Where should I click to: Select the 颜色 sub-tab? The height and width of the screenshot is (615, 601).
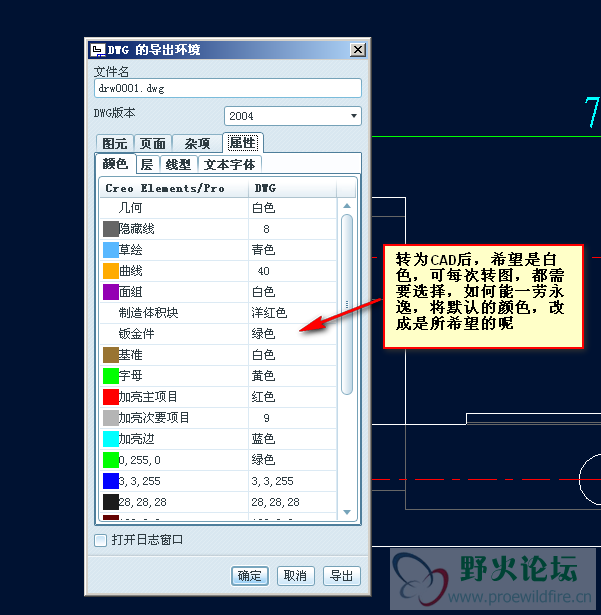click(x=115, y=164)
